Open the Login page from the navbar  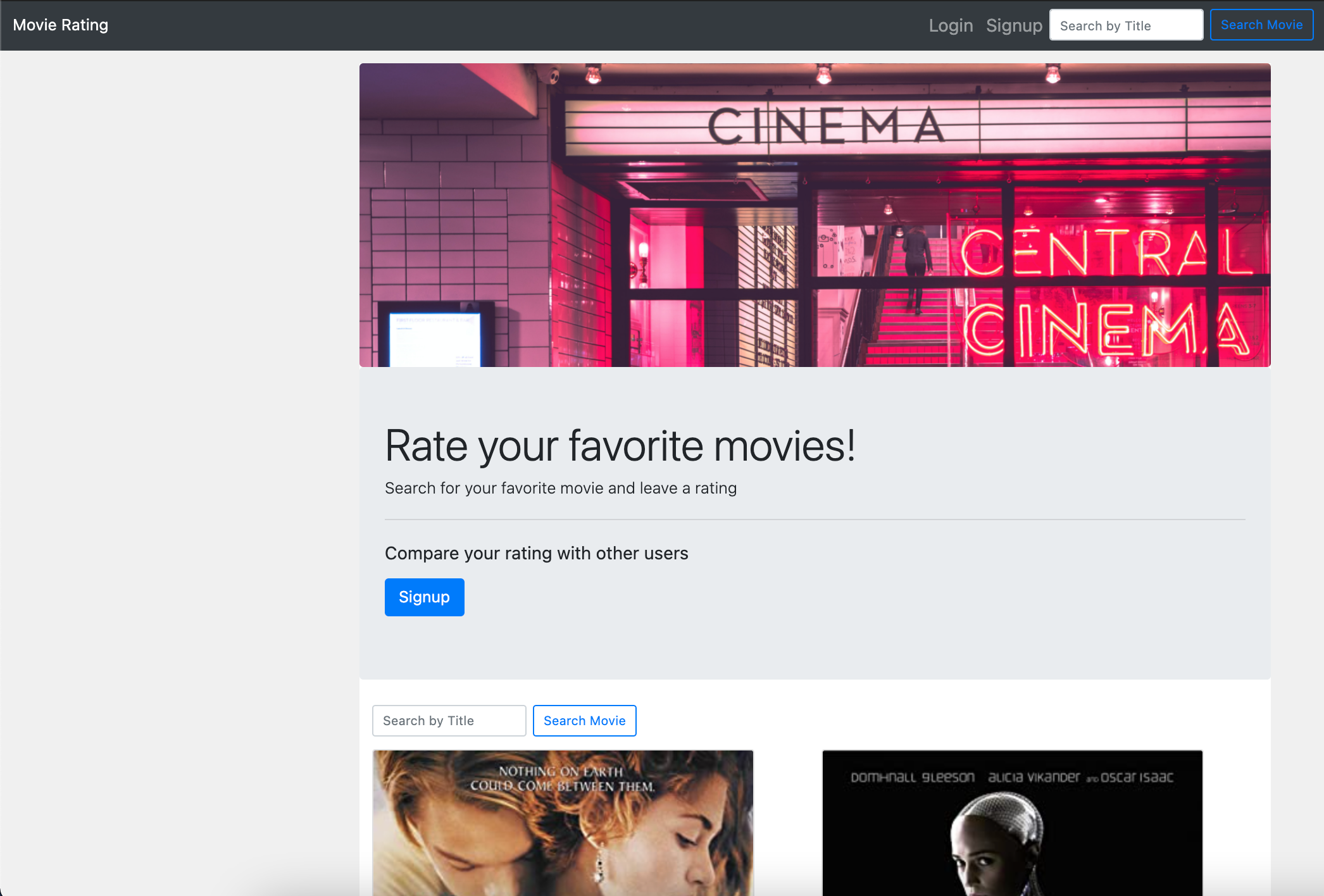tap(951, 25)
